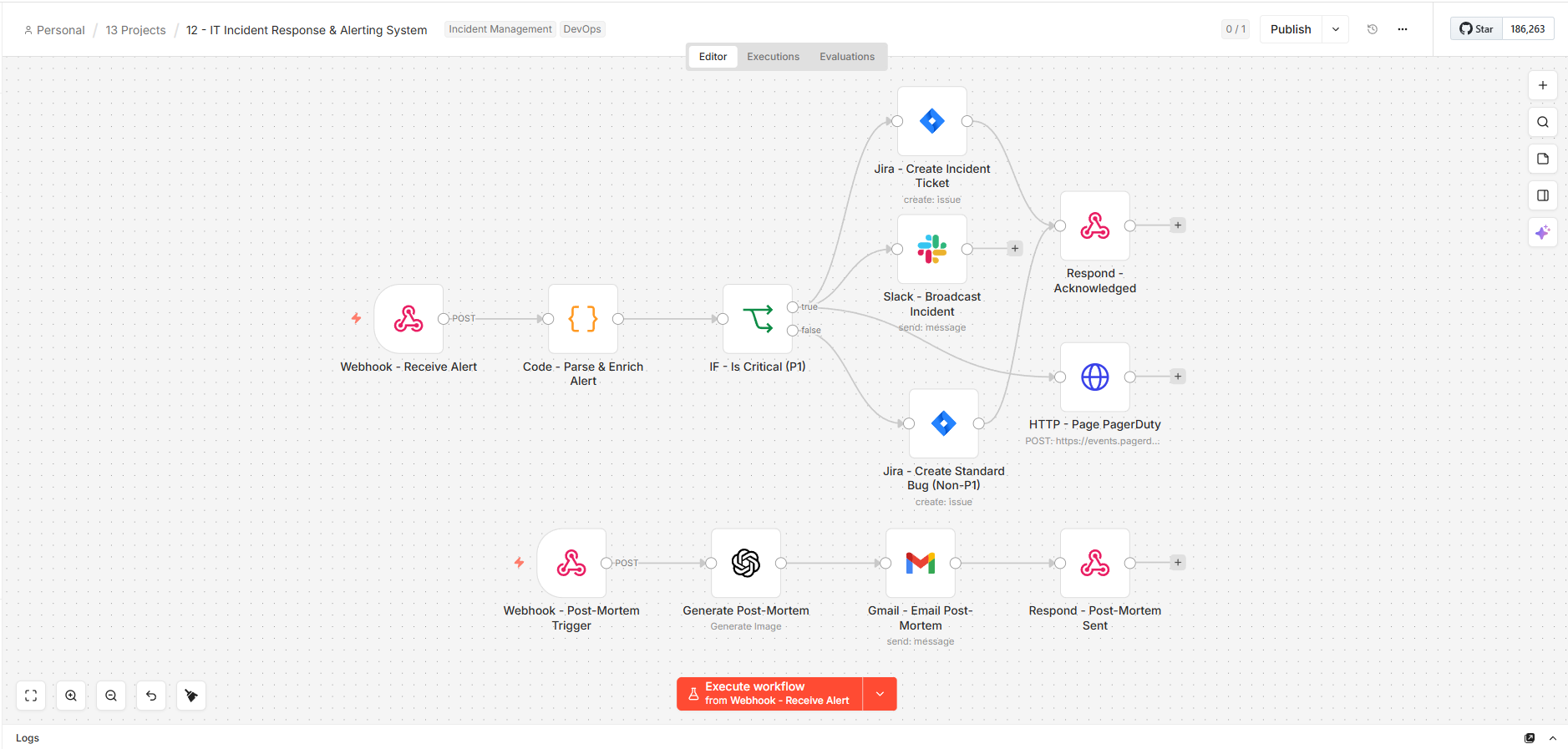The height and width of the screenshot is (749, 1568).
Task: Open the AI assistant sparkle icon
Action: pos(1543,232)
